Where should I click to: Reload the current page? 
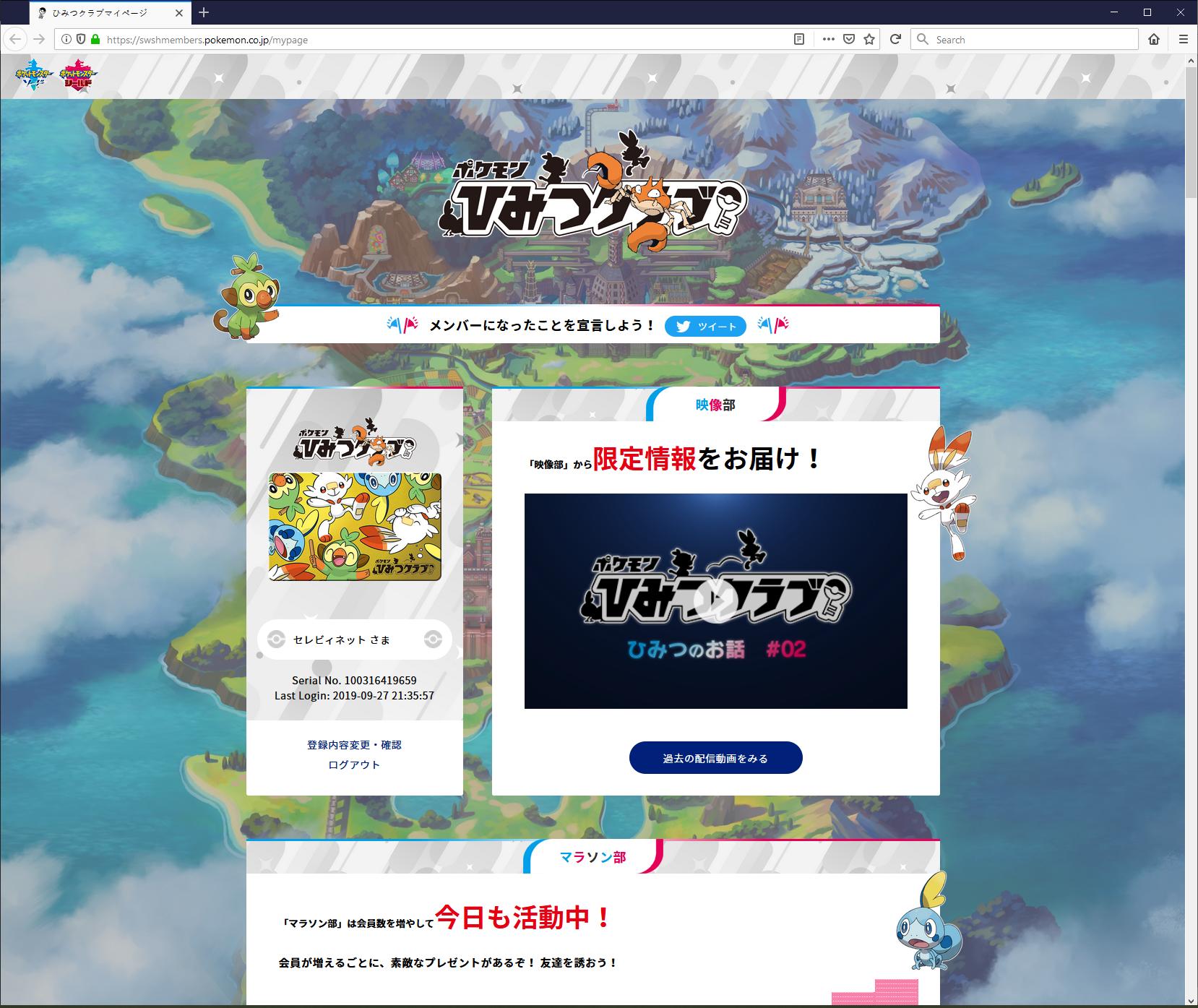coord(895,40)
